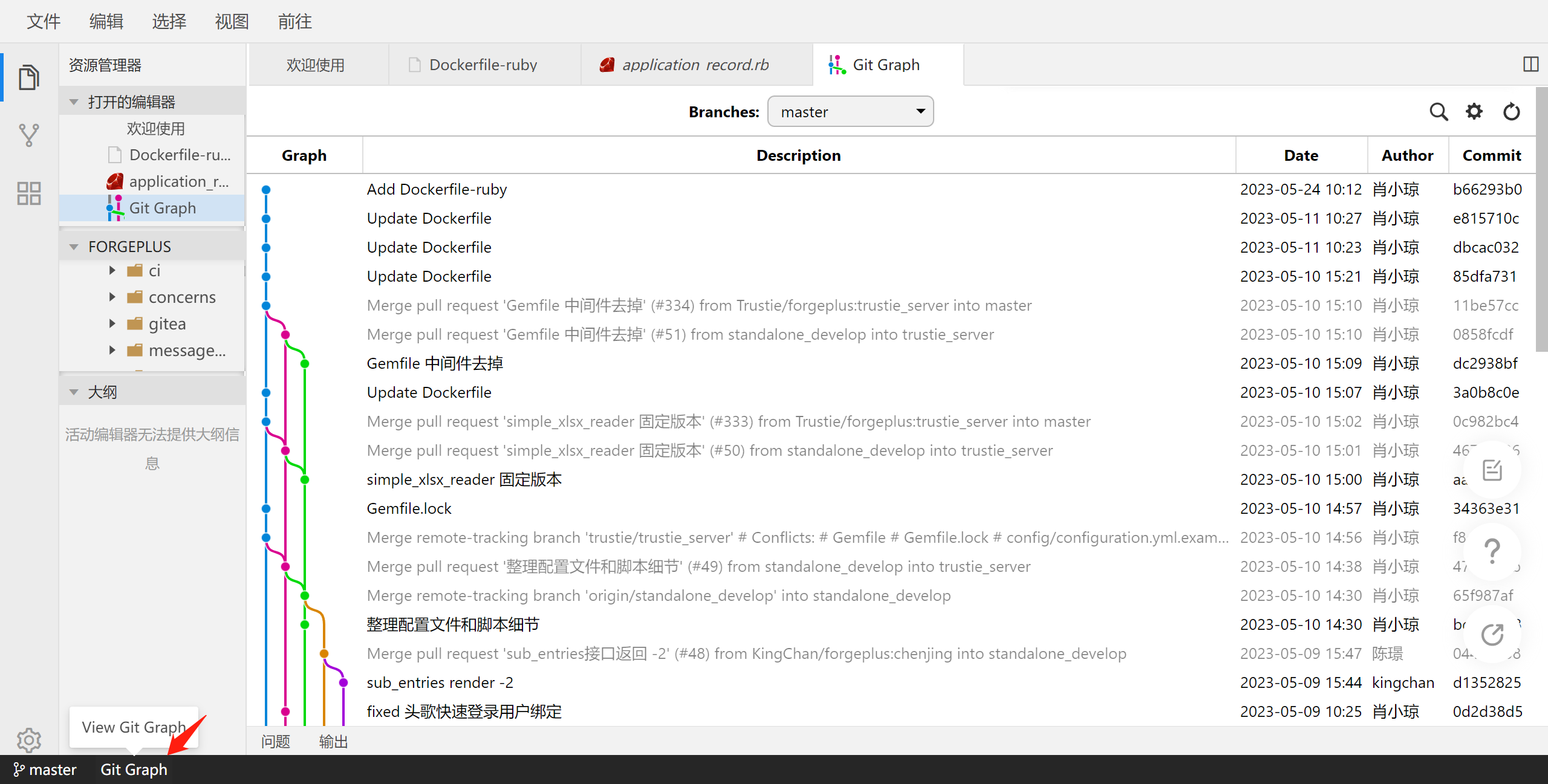Click the refresh Git Graph icon
Screen dimensions: 1548x784
pos(1511,112)
